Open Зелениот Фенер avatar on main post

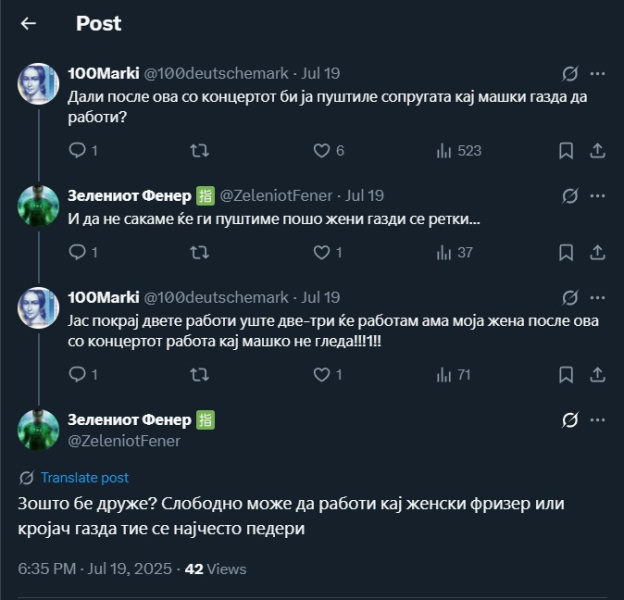pyautogui.click(x=38, y=428)
